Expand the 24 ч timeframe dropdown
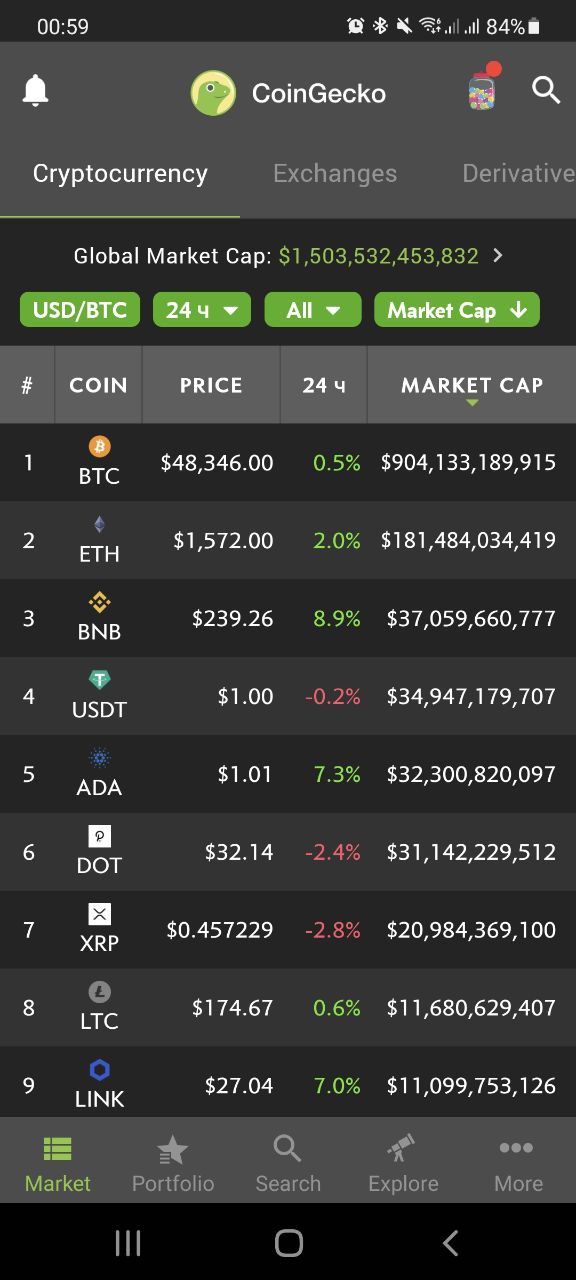 coord(202,310)
